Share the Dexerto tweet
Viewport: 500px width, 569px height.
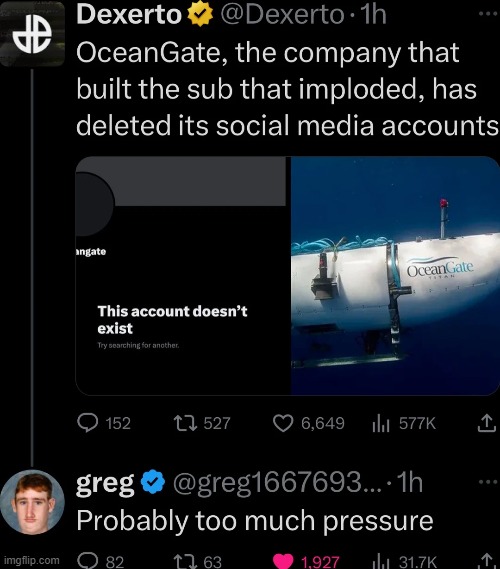pos(487,423)
